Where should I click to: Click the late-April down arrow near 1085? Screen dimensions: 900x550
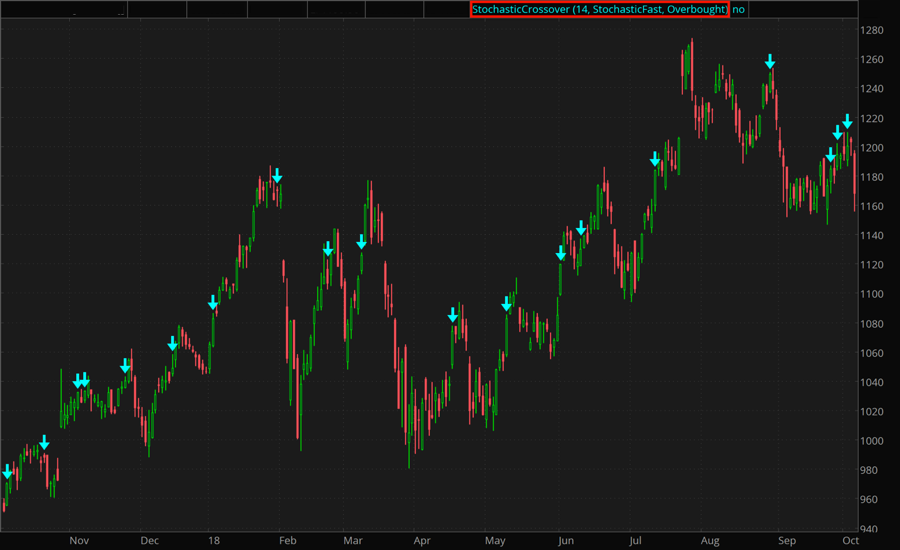pyautogui.click(x=453, y=315)
